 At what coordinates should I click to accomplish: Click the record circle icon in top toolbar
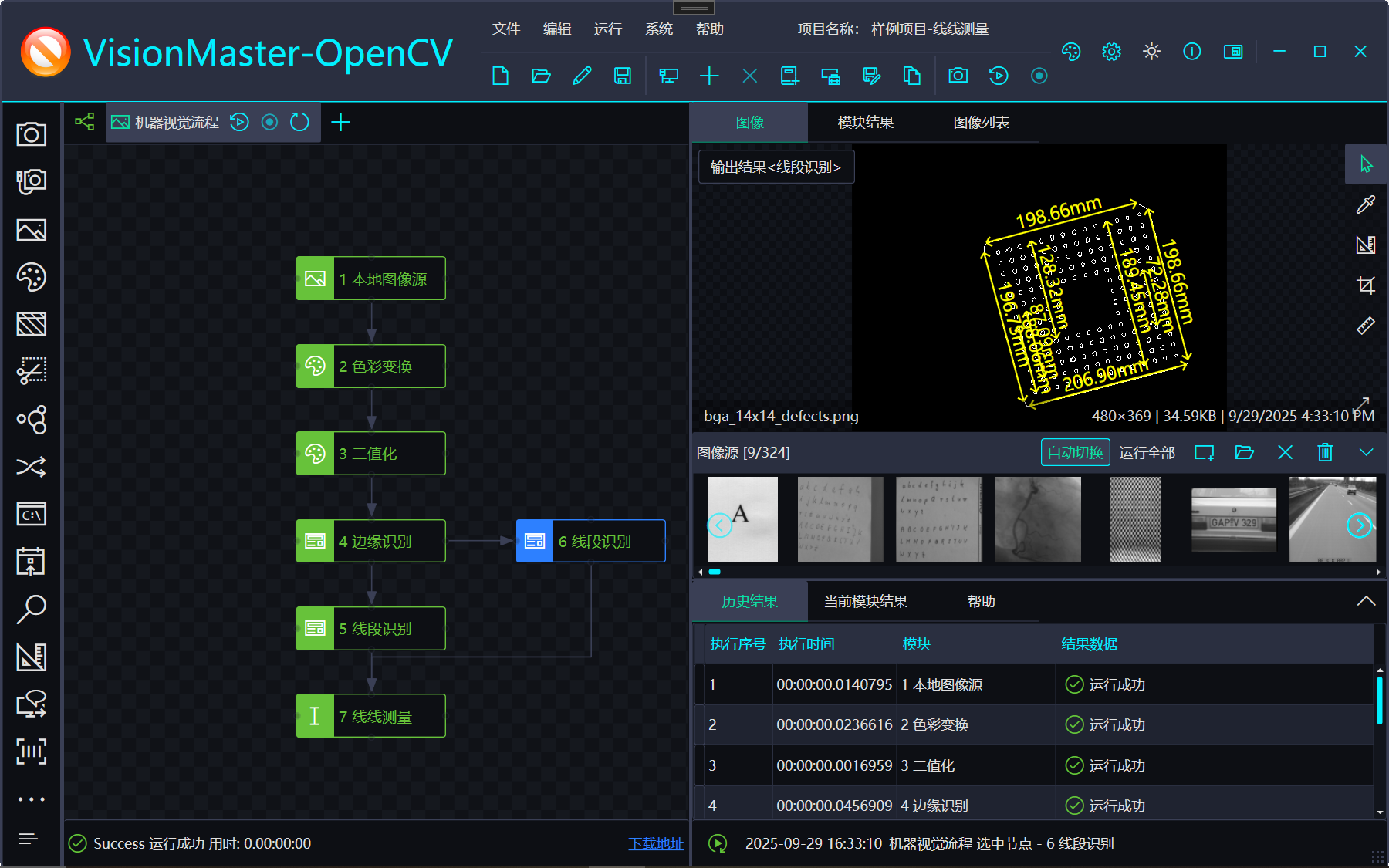(1039, 76)
